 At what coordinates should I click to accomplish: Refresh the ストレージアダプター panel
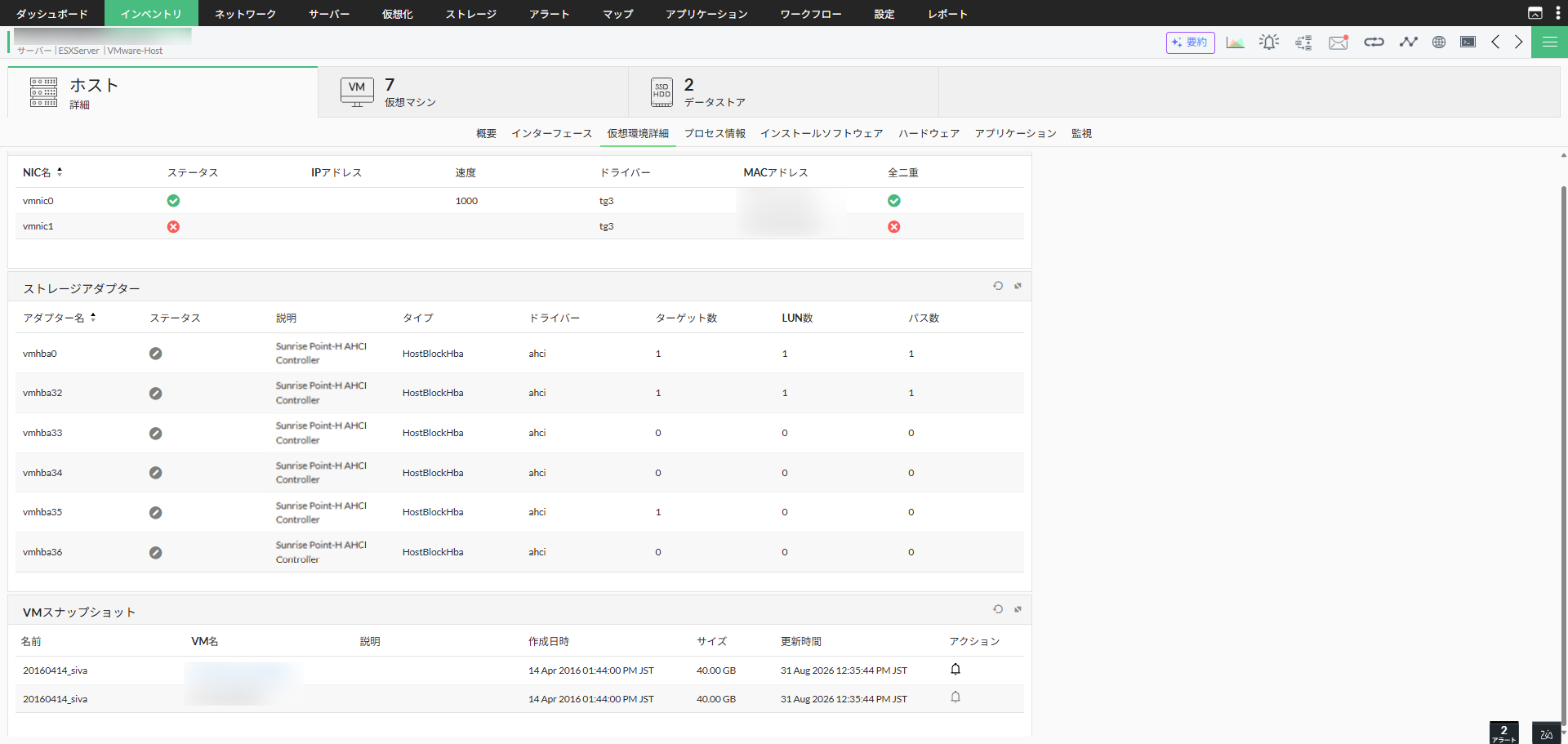[998, 286]
